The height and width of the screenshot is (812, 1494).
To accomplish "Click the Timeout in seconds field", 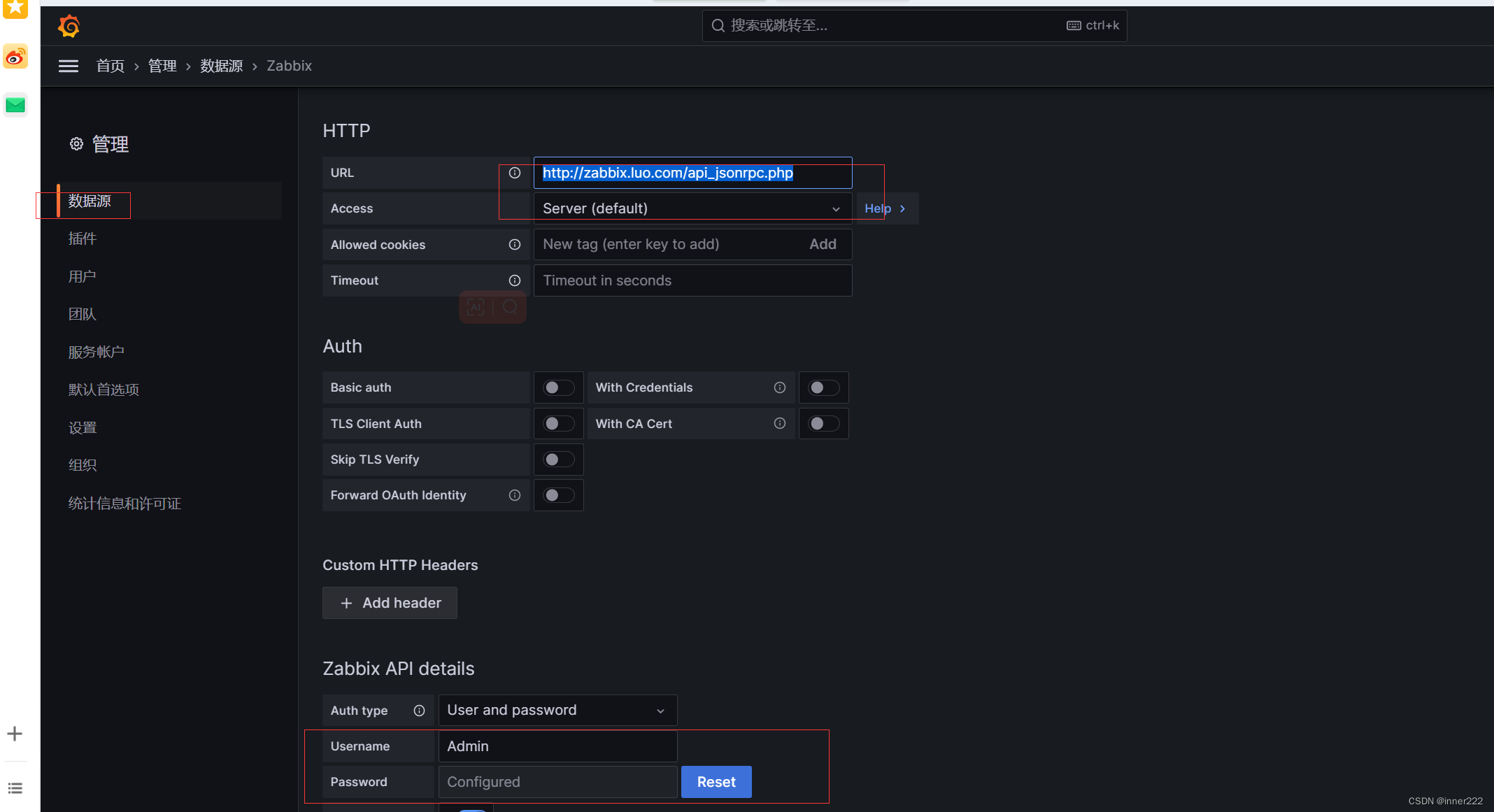I will (692, 280).
